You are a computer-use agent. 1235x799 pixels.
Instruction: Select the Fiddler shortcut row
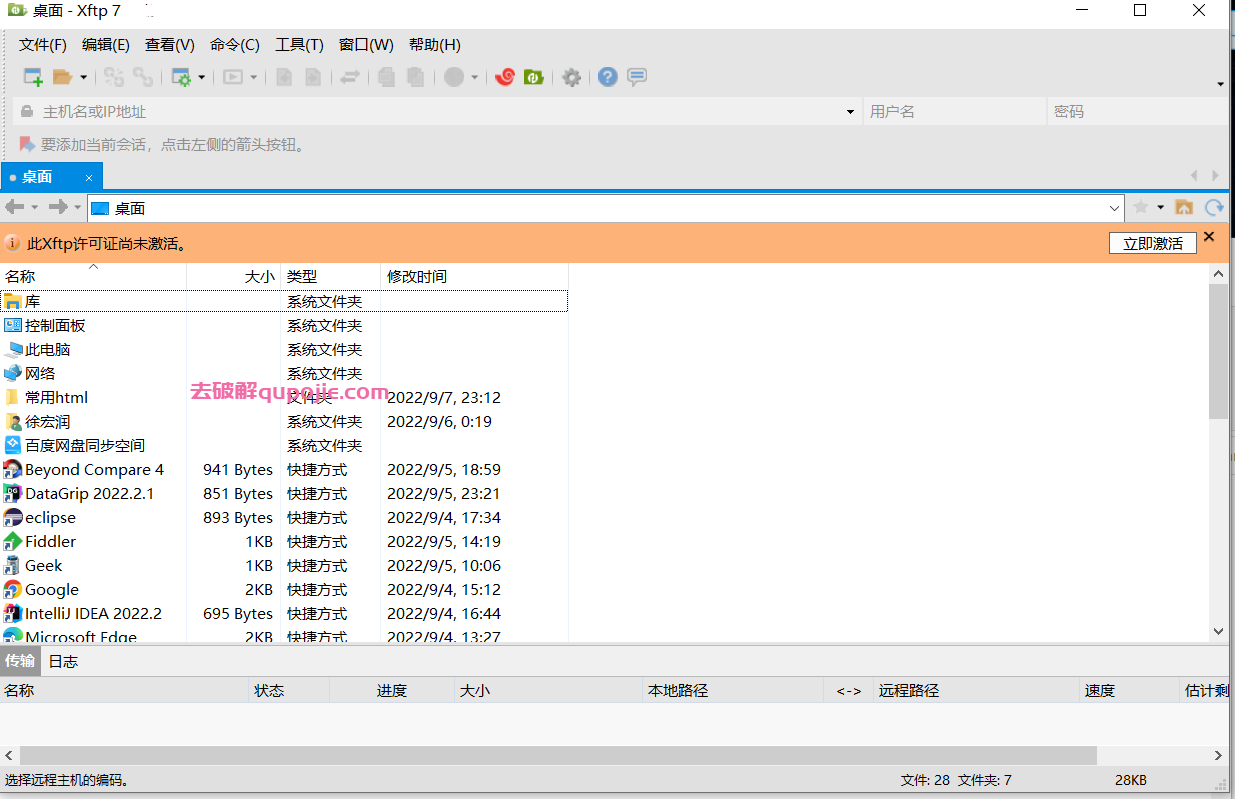click(284, 542)
